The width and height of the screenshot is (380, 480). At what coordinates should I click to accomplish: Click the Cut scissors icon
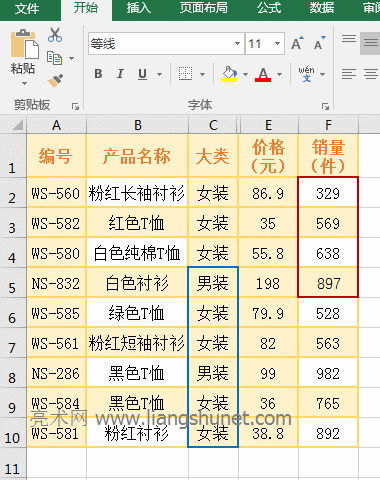55,35
